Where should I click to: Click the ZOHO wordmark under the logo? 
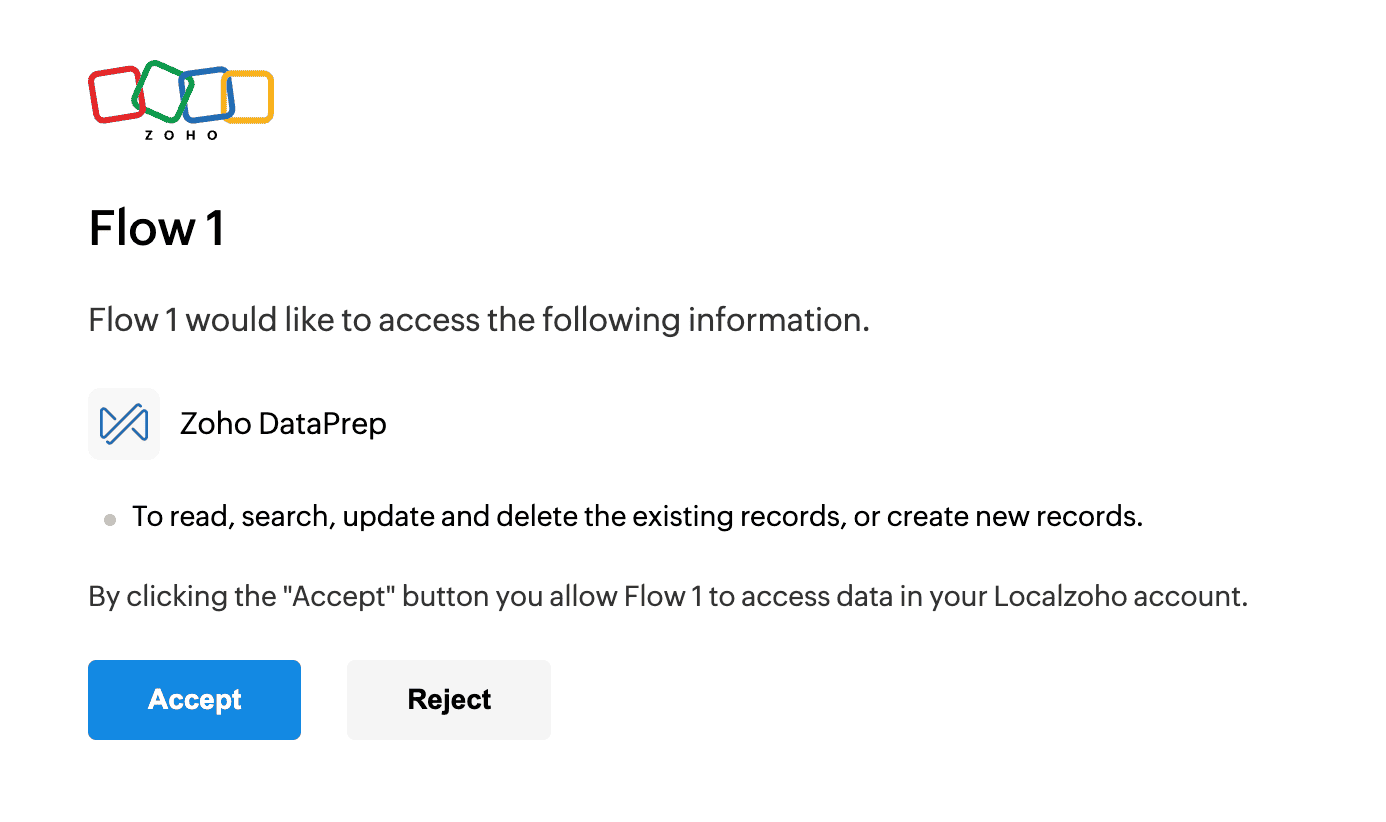181,135
